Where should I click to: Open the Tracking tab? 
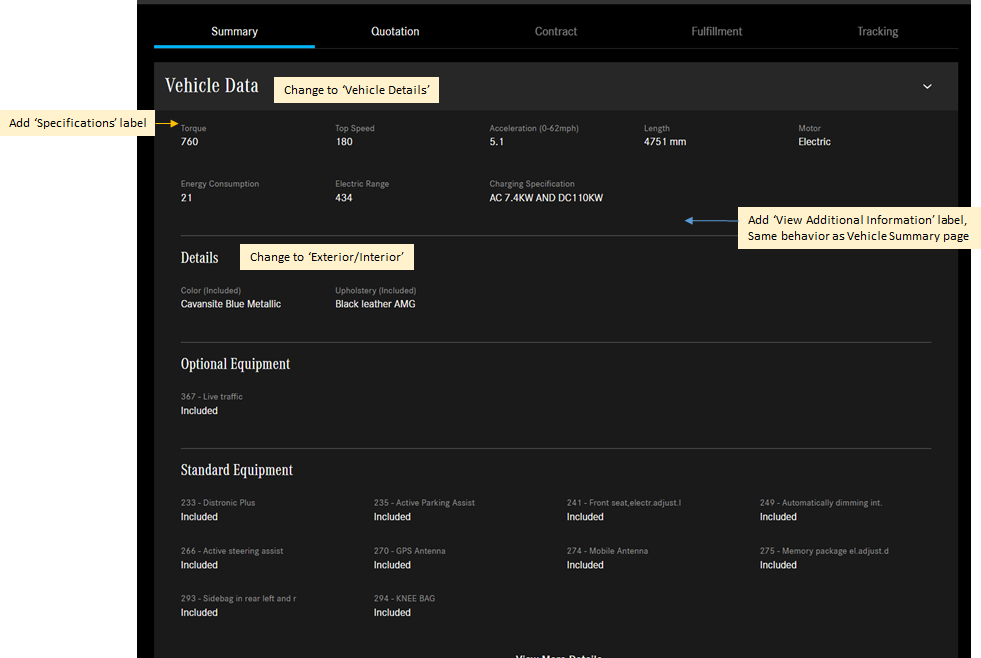(877, 31)
